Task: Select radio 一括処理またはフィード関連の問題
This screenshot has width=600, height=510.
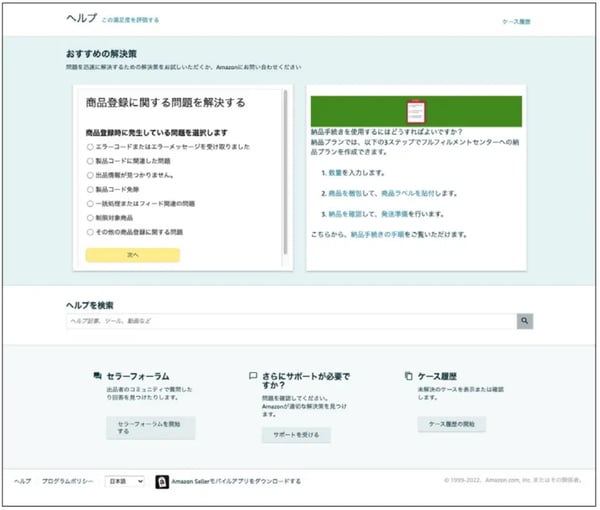Action: (90, 204)
